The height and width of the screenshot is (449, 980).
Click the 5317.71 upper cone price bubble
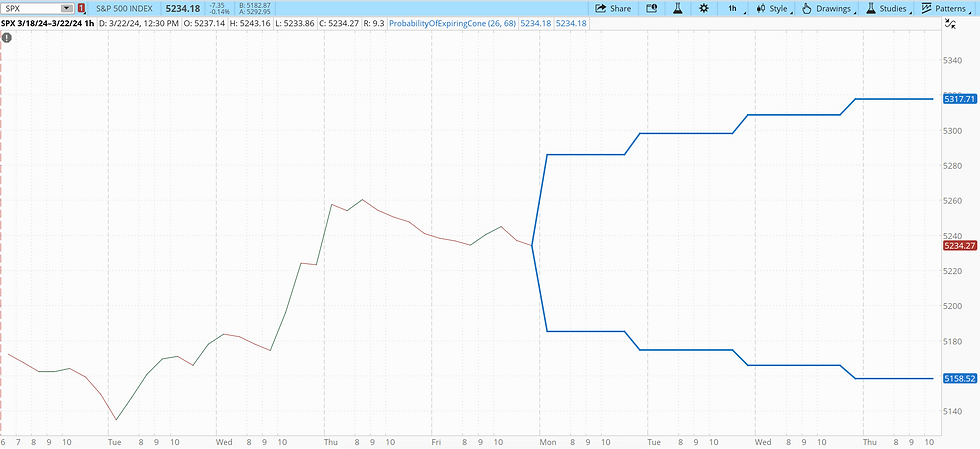(x=959, y=99)
